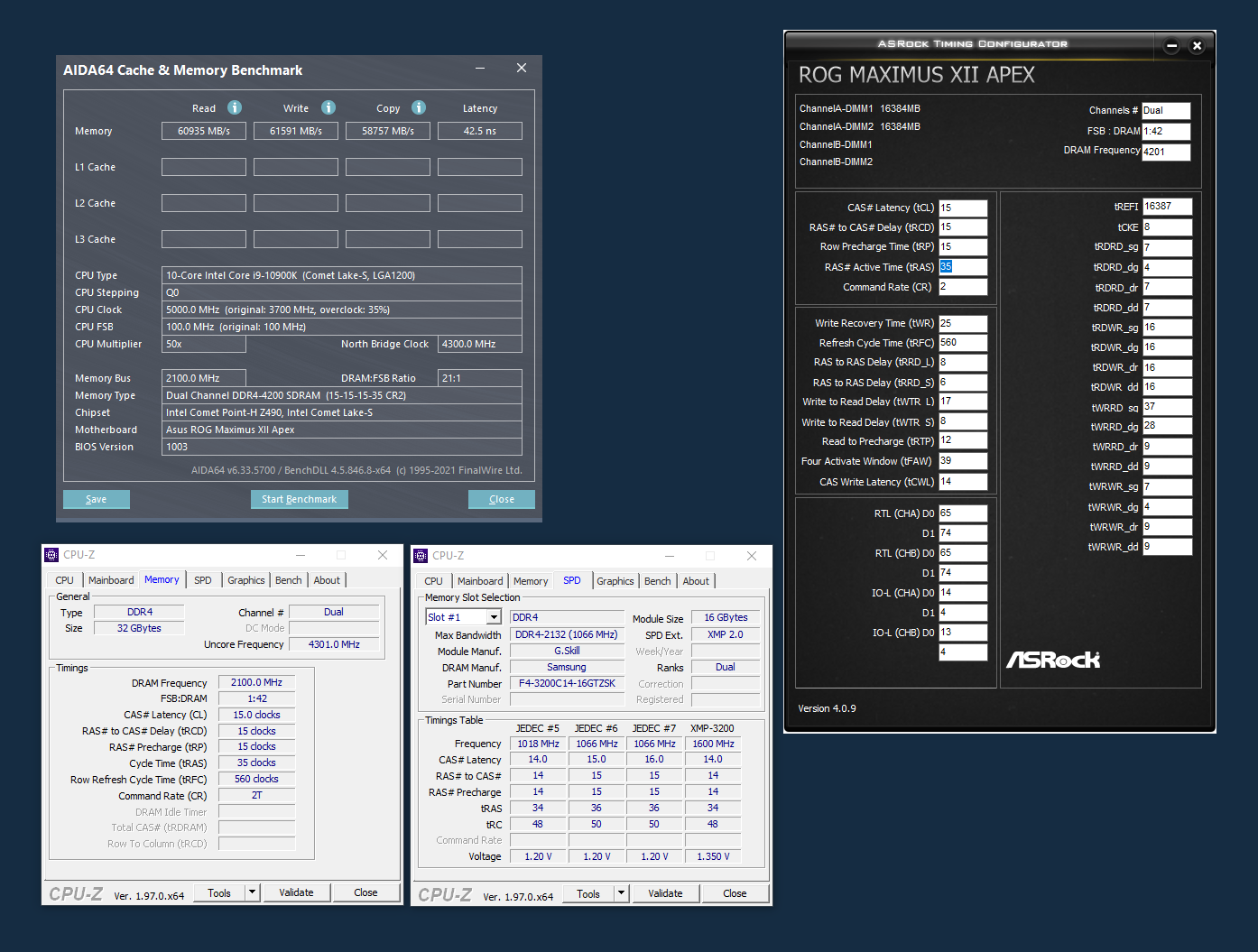Switch to the Mainboard tab in CPU-Z Memory window
This screenshot has height=952, width=1258.
(111, 580)
